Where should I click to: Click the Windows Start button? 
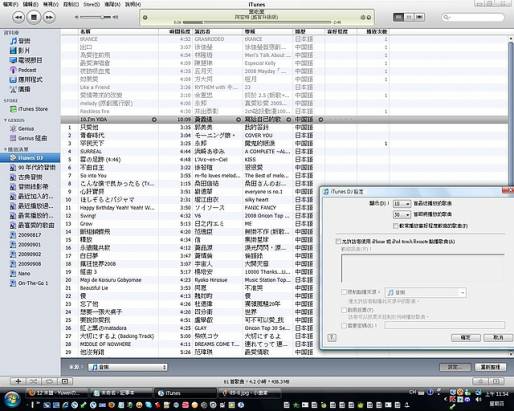point(12,399)
